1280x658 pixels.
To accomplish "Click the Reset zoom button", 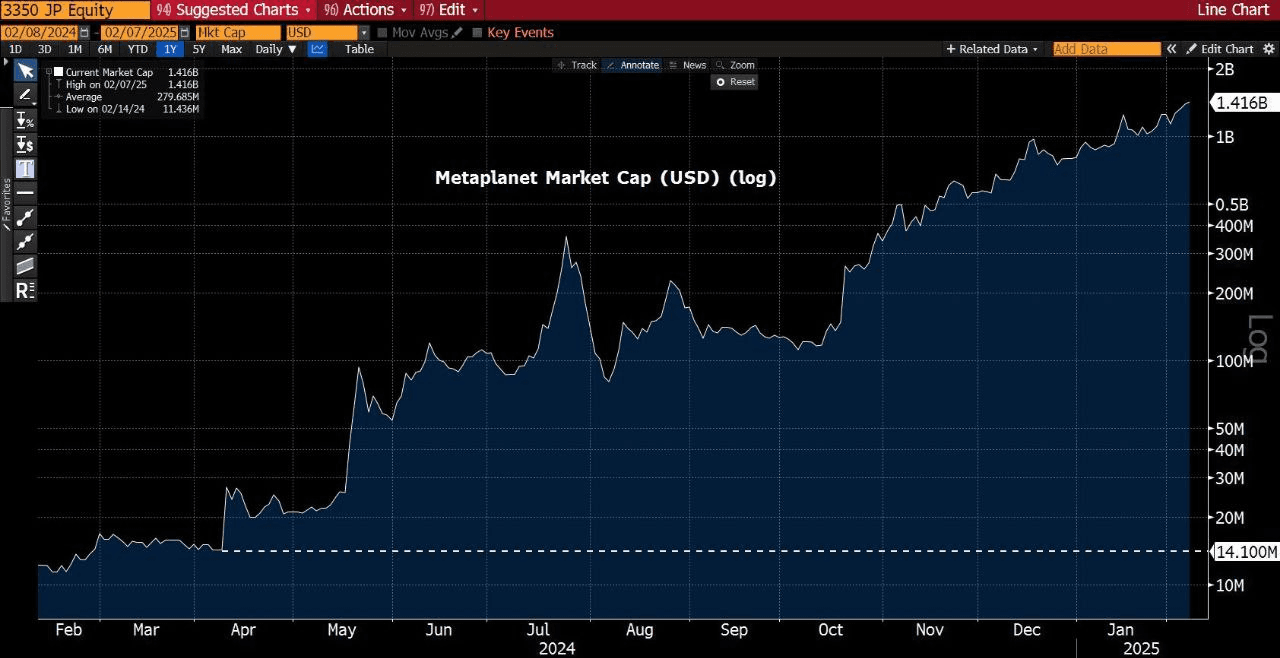I will (x=735, y=82).
